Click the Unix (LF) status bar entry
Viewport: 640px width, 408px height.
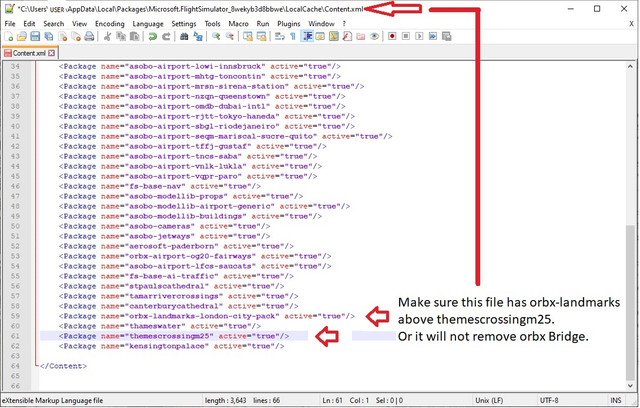(x=489, y=400)
